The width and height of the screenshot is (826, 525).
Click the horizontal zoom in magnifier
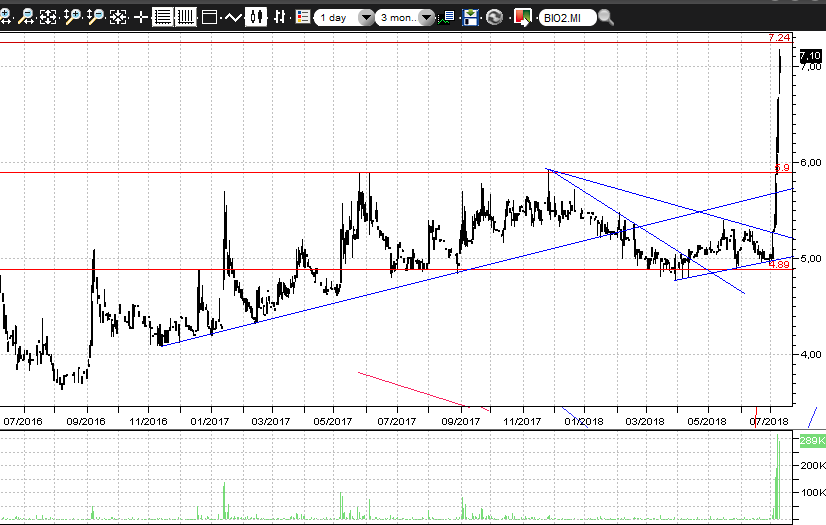click(5, 17)
